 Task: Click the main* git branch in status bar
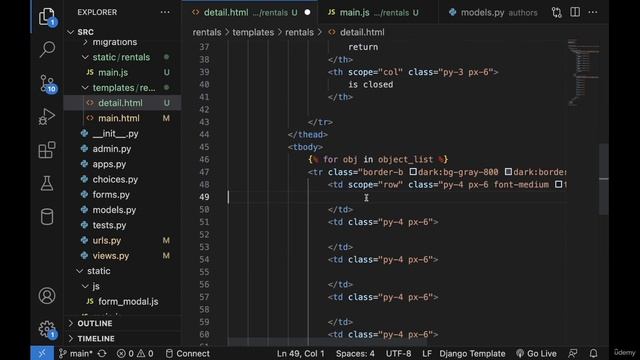[76, 353]
